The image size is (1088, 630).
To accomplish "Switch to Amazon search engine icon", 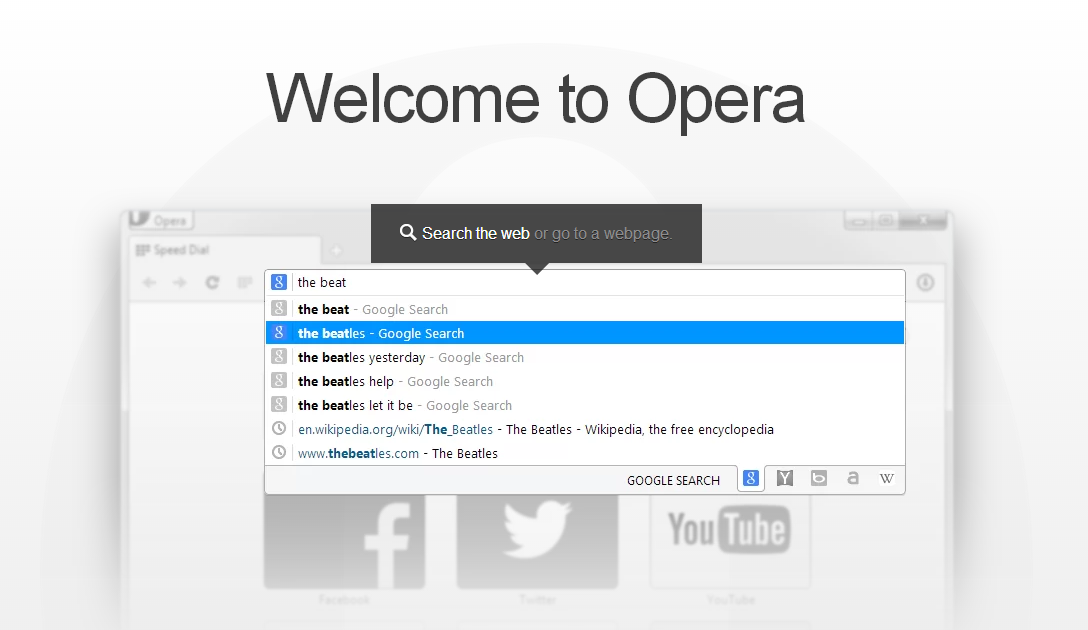I will pyautogui.click(x=853, y=478).
